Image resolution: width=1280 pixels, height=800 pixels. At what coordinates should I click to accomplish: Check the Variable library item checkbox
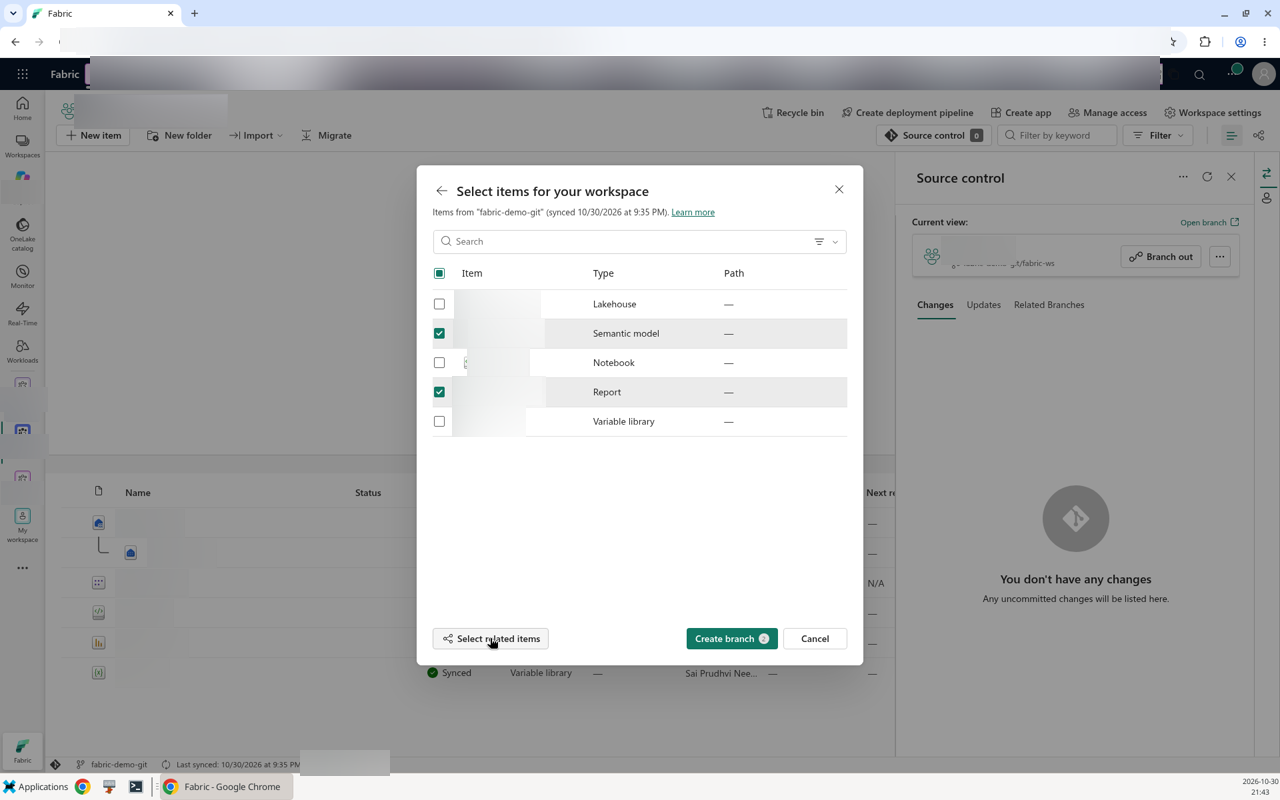tap(439, 422)
